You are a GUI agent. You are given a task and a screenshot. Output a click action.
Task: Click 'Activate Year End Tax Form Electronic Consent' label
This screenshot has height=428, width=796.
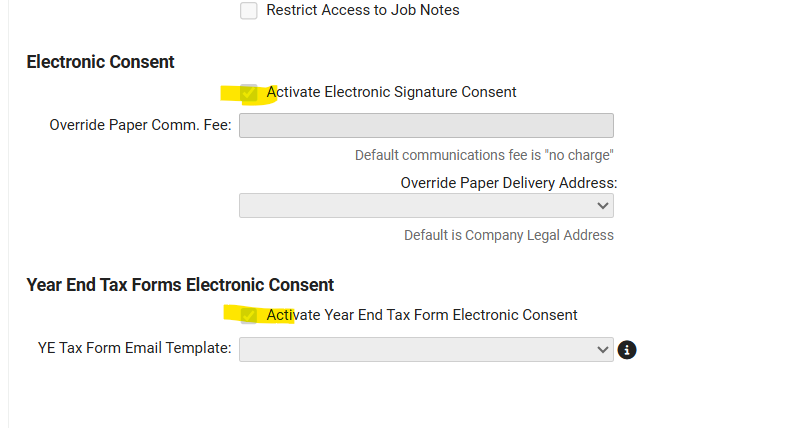click(421, 315)
